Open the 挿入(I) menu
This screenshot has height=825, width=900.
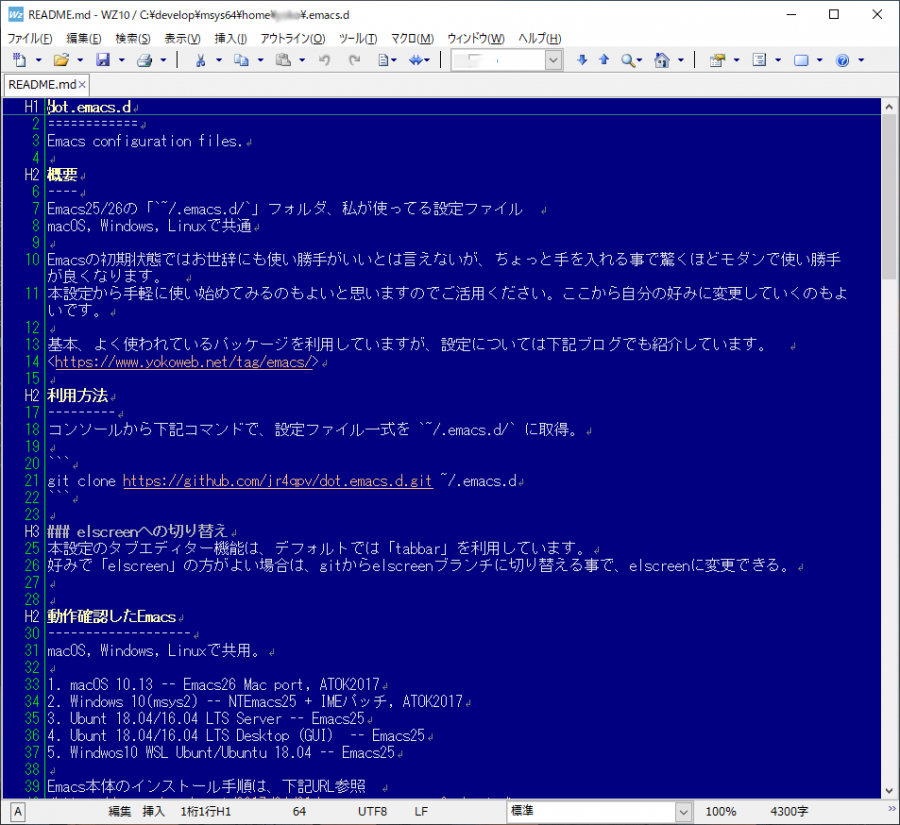click(x=231, y=38)
